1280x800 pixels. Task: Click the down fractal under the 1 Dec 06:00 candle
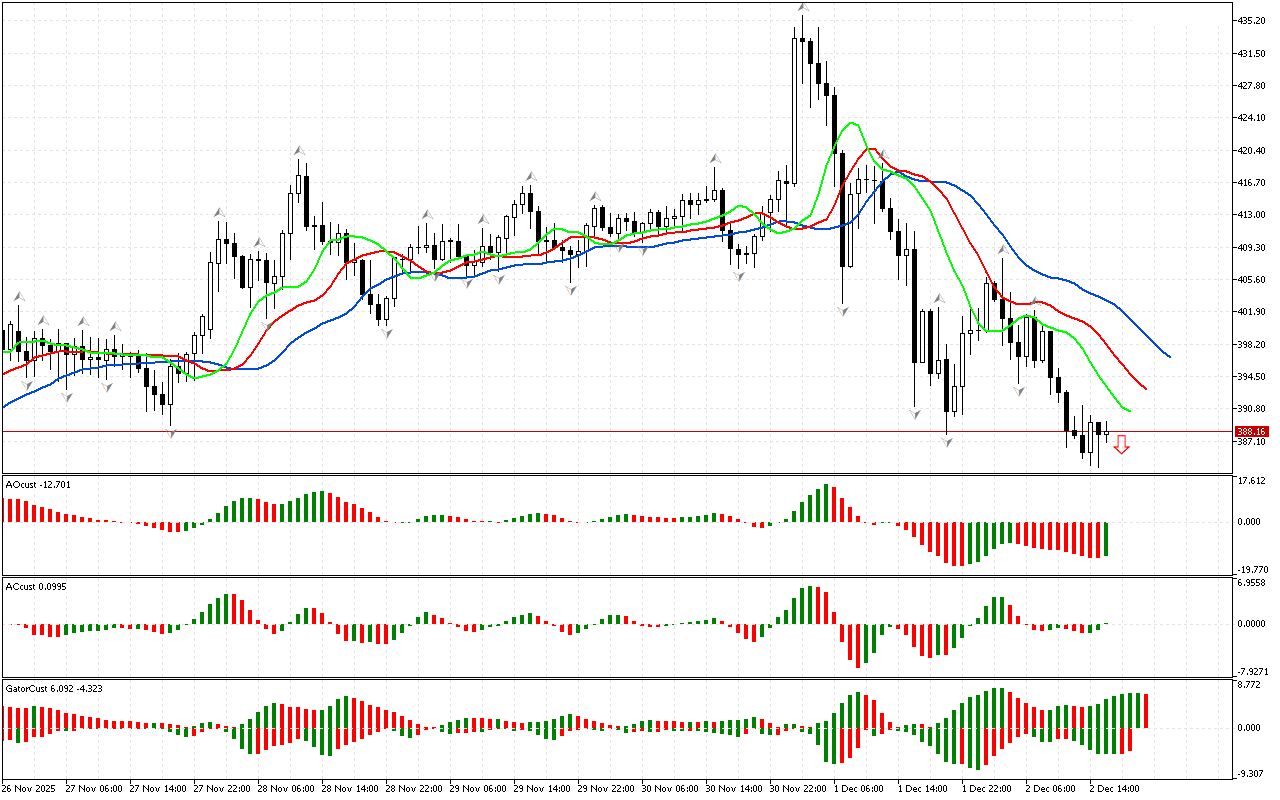tap(843, 312)
